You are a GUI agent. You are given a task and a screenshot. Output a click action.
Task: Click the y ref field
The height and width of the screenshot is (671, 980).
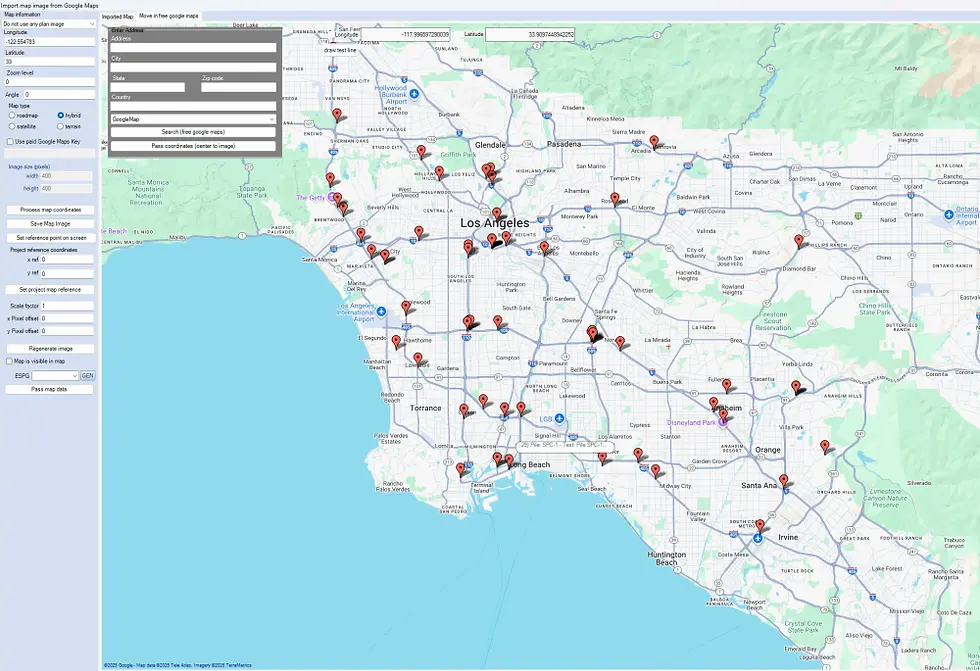point(67,274)
